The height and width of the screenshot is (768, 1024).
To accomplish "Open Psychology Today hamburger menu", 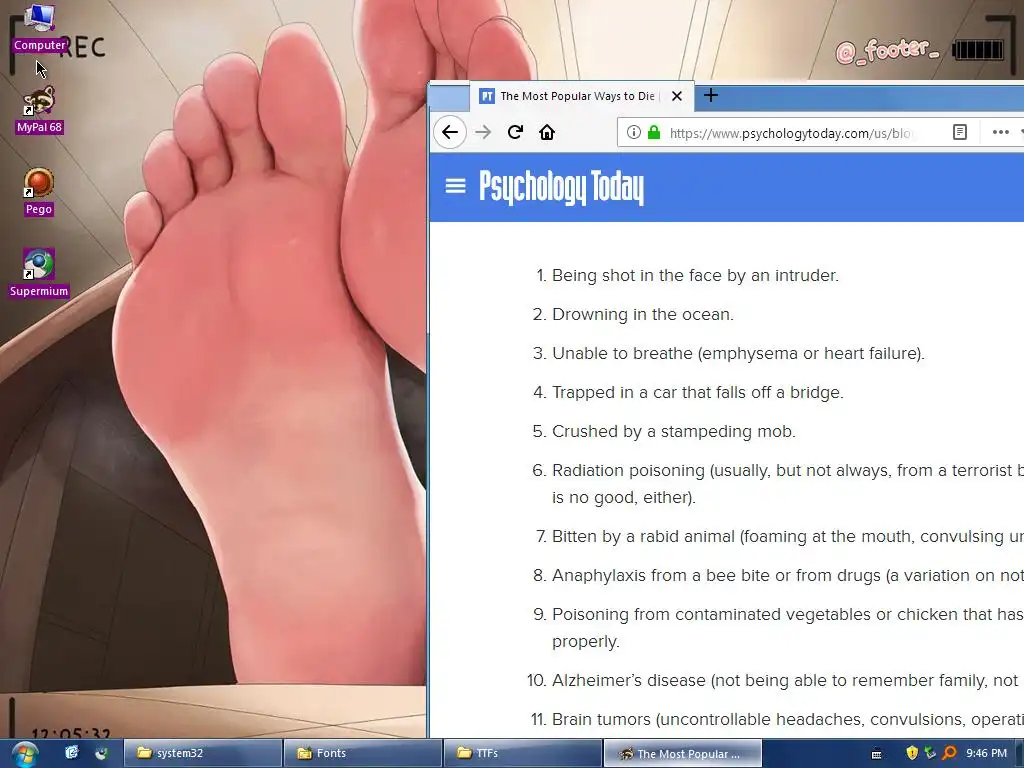I will click(x=455, y=187).
